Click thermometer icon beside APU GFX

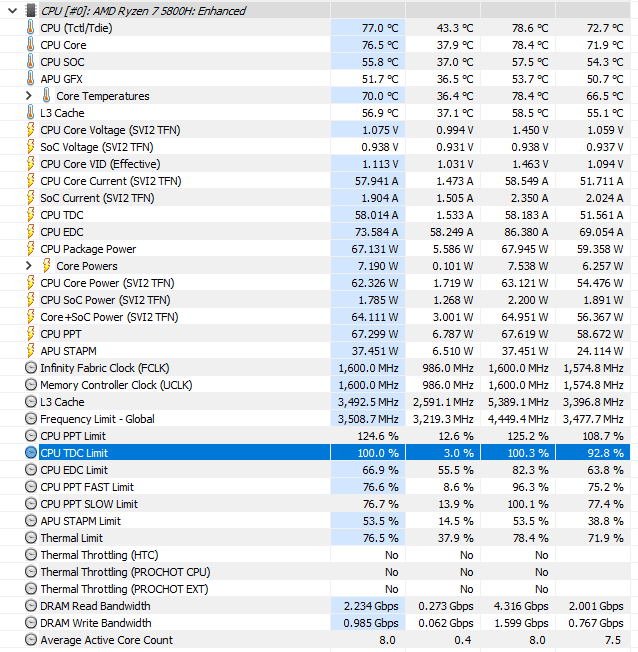[30, 79]
